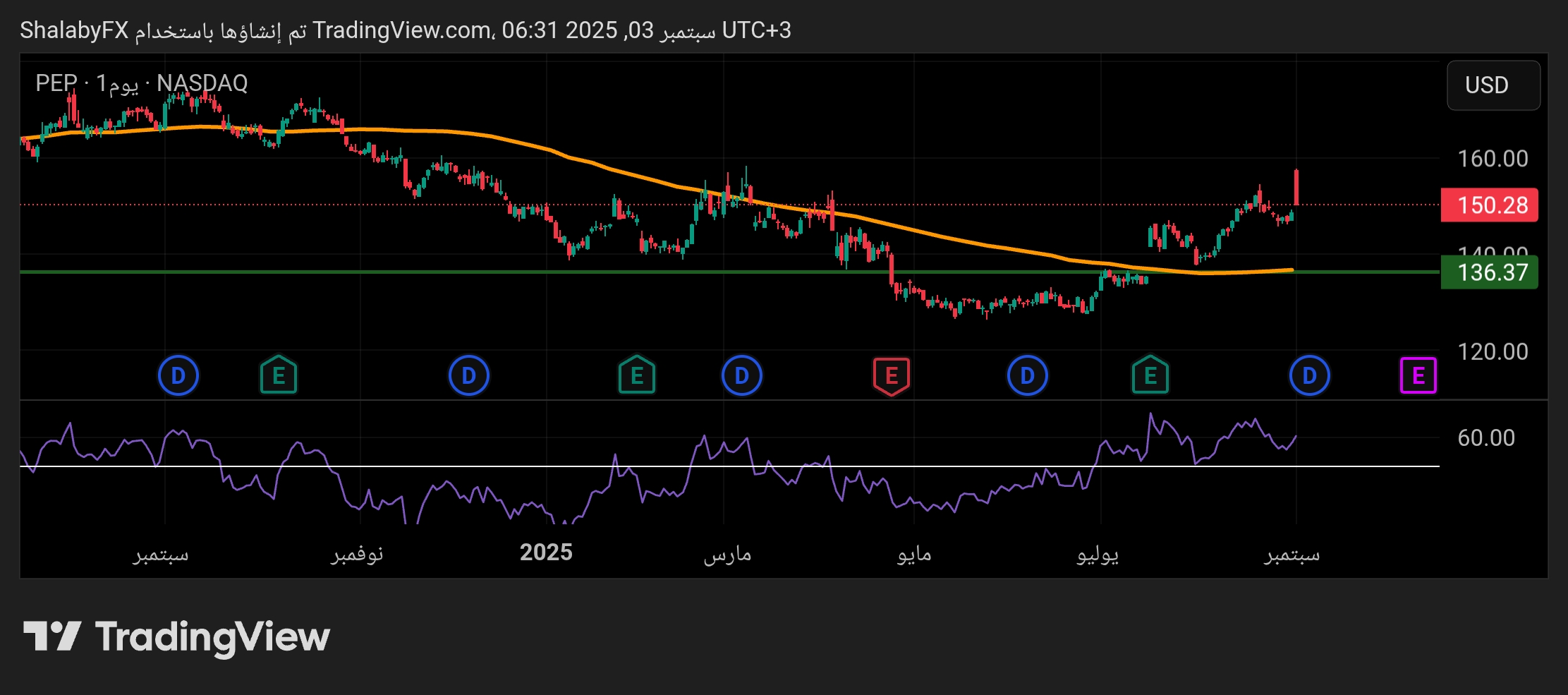Select the green 136.37 price level label
This screenshot has width=1568, height=695.
pos(1489,272)
